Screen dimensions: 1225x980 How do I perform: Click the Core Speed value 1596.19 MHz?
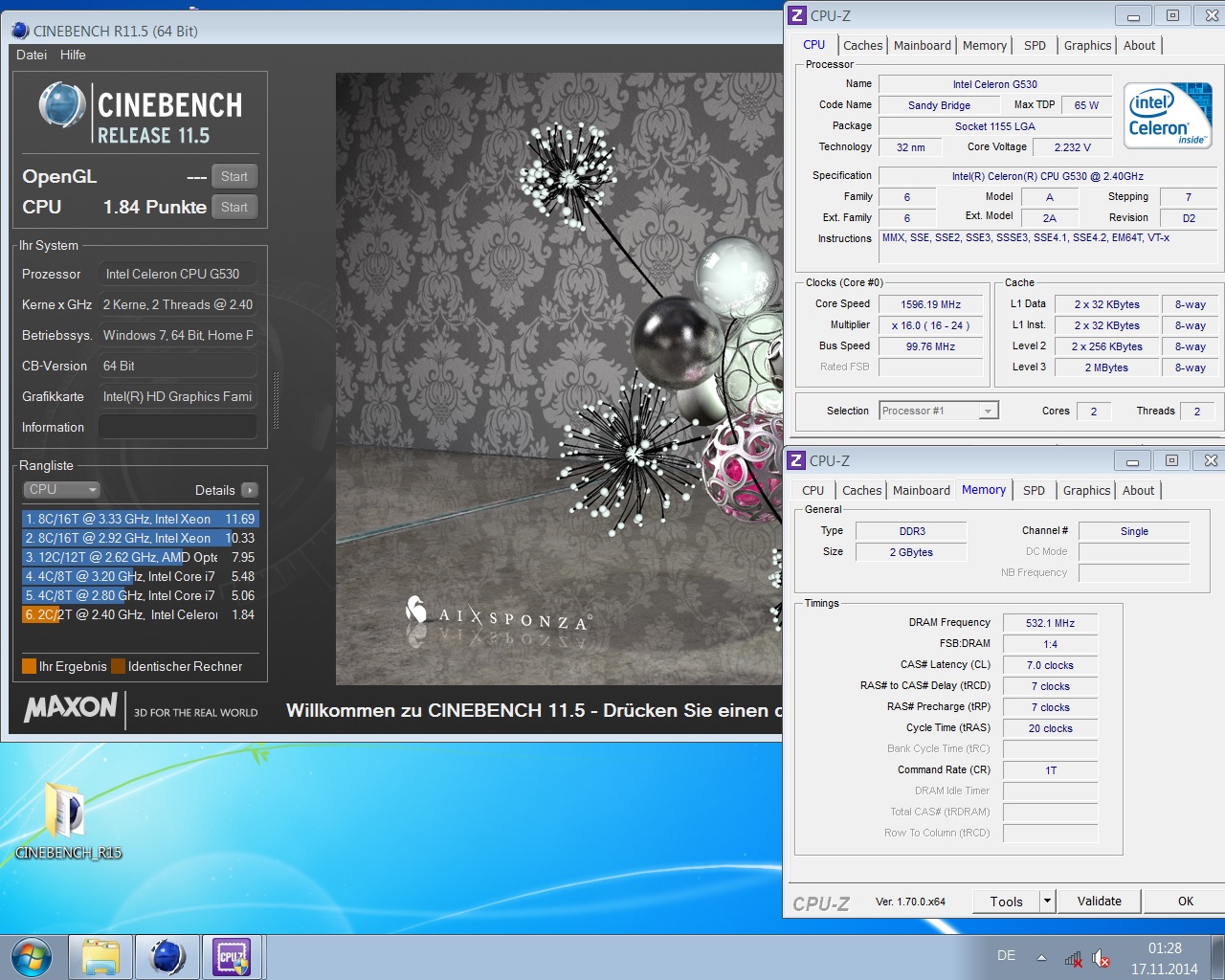pyautogui.click(x=930, y=304)
